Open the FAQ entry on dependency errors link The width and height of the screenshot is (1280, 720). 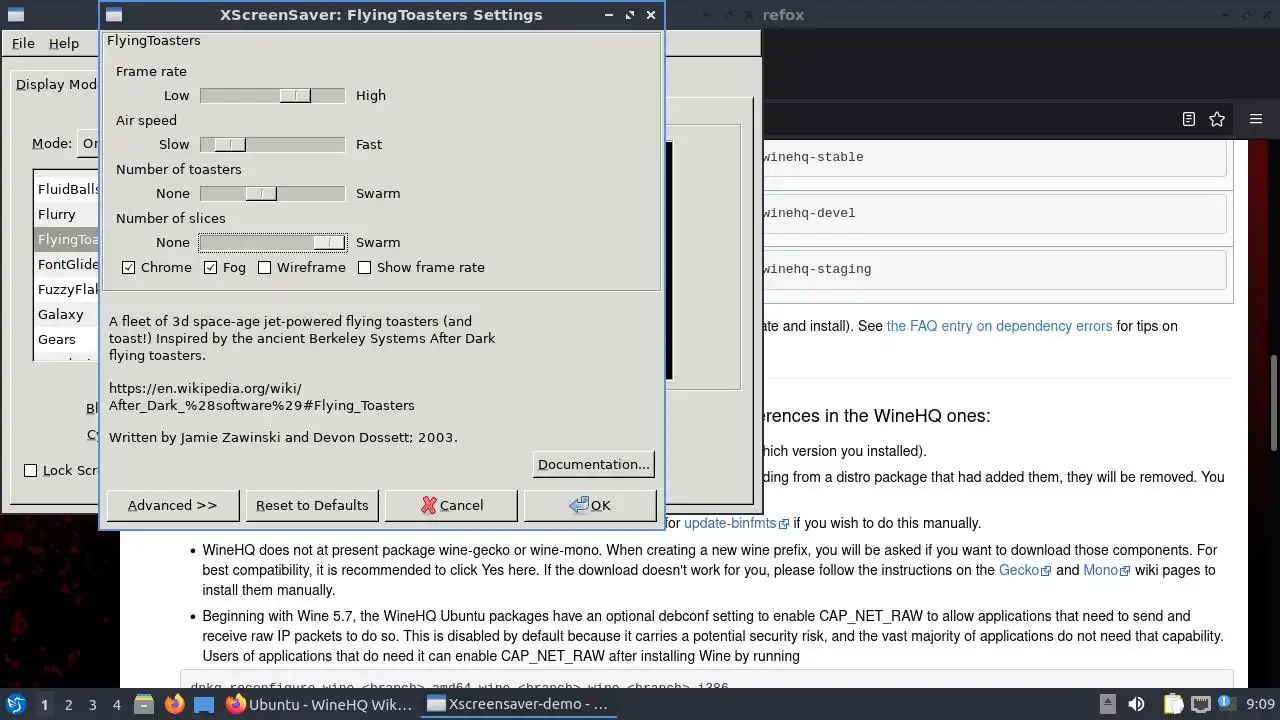(999, 326)
